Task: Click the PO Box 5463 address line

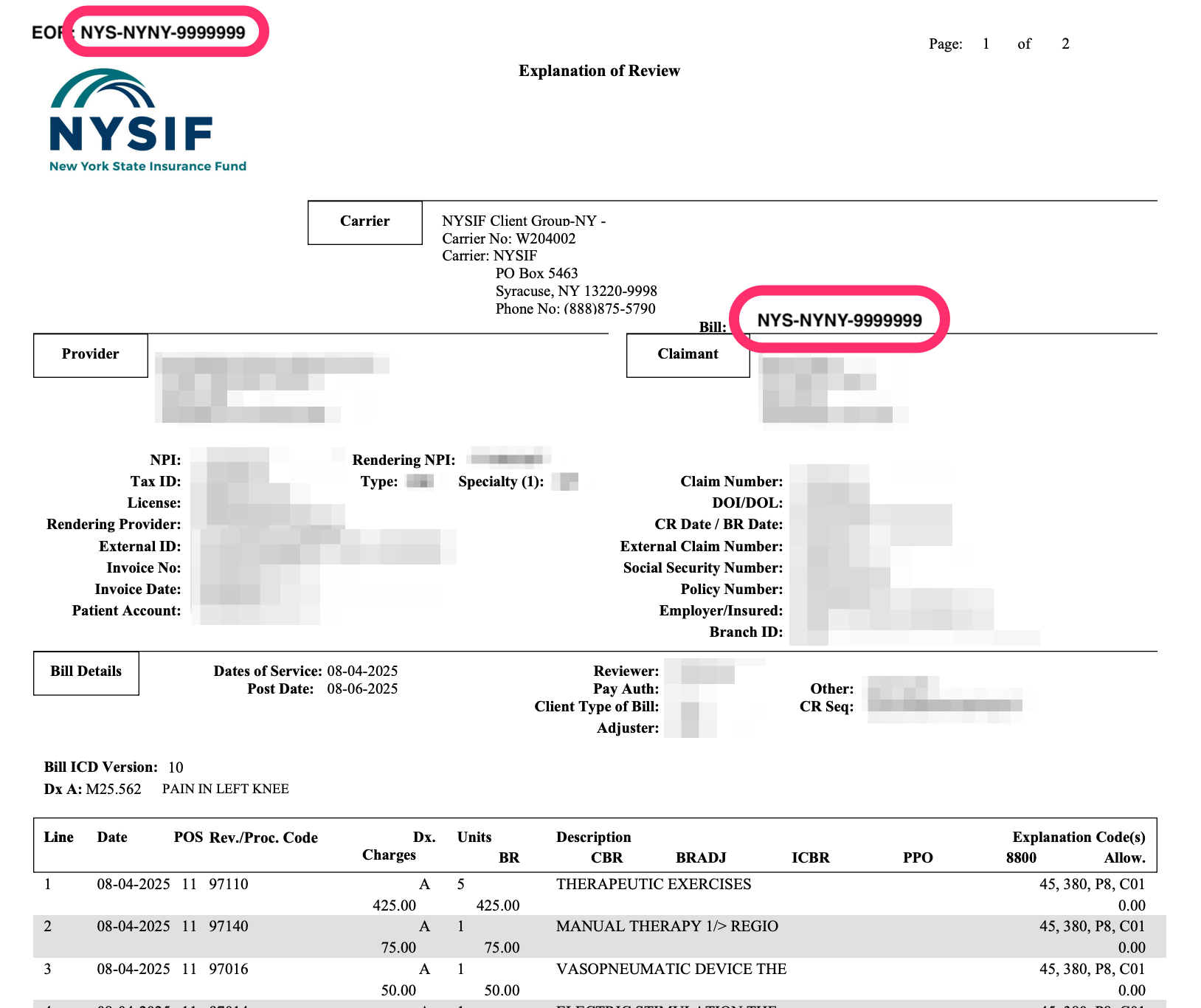Action: click(536, 273)
